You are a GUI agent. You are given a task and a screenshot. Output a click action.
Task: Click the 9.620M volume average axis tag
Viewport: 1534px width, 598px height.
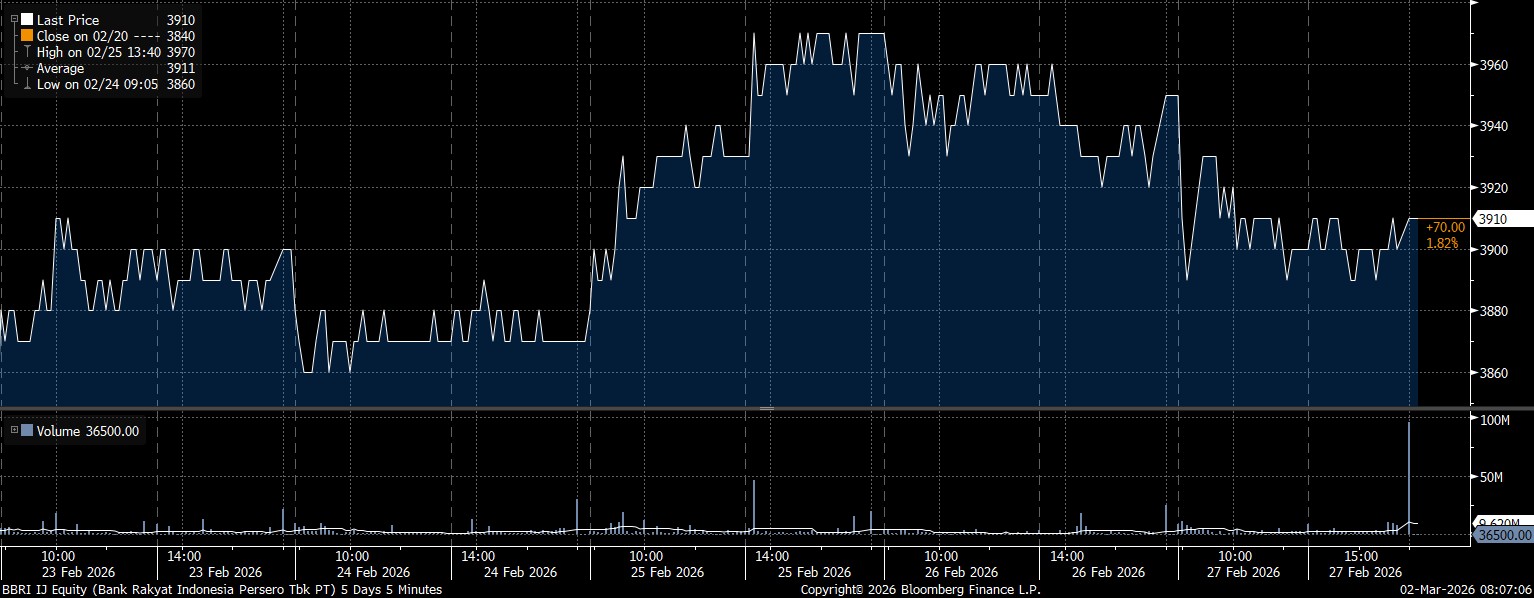point(1502,522)
